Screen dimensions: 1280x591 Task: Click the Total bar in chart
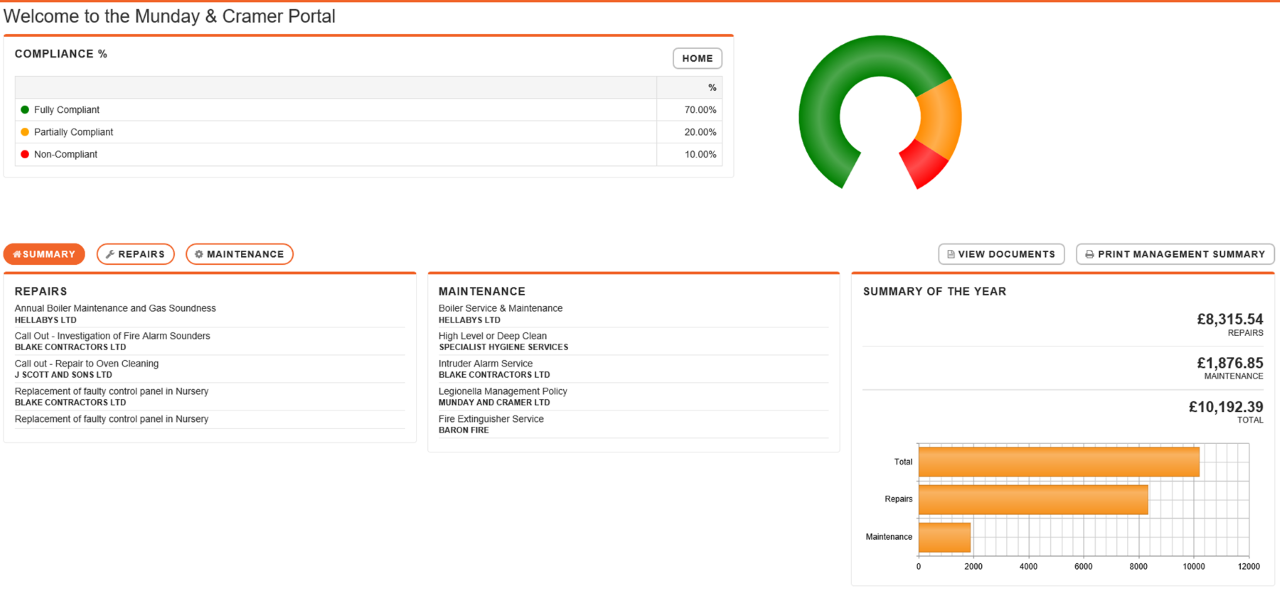1059,462
